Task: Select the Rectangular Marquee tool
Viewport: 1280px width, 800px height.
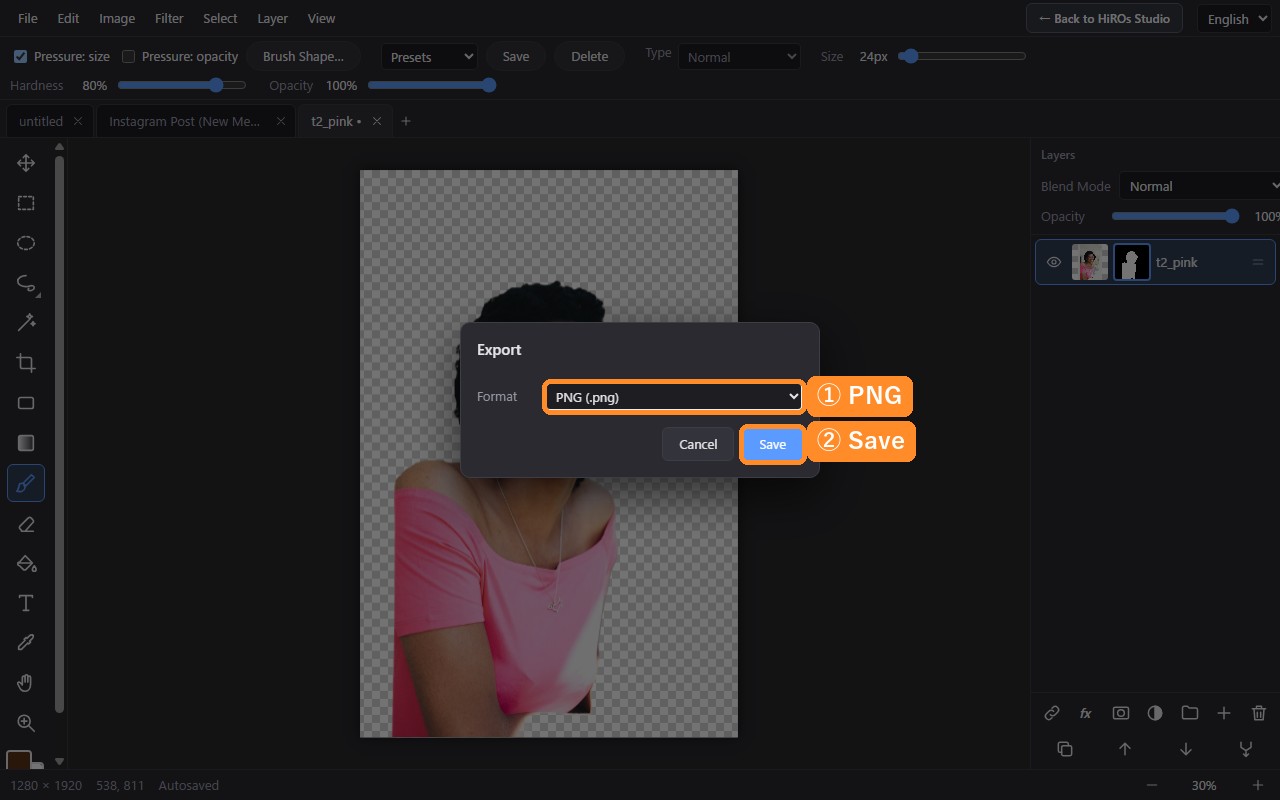Action: pos(26,203)
